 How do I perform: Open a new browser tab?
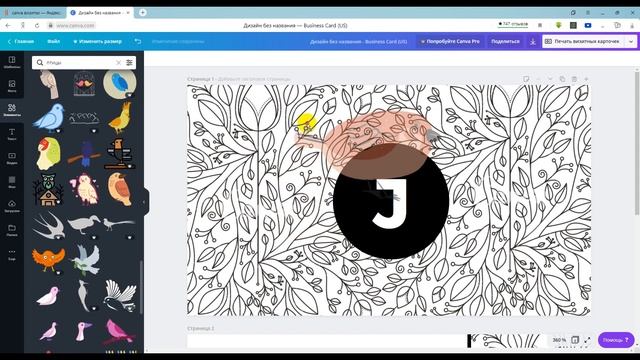[142, 13]
